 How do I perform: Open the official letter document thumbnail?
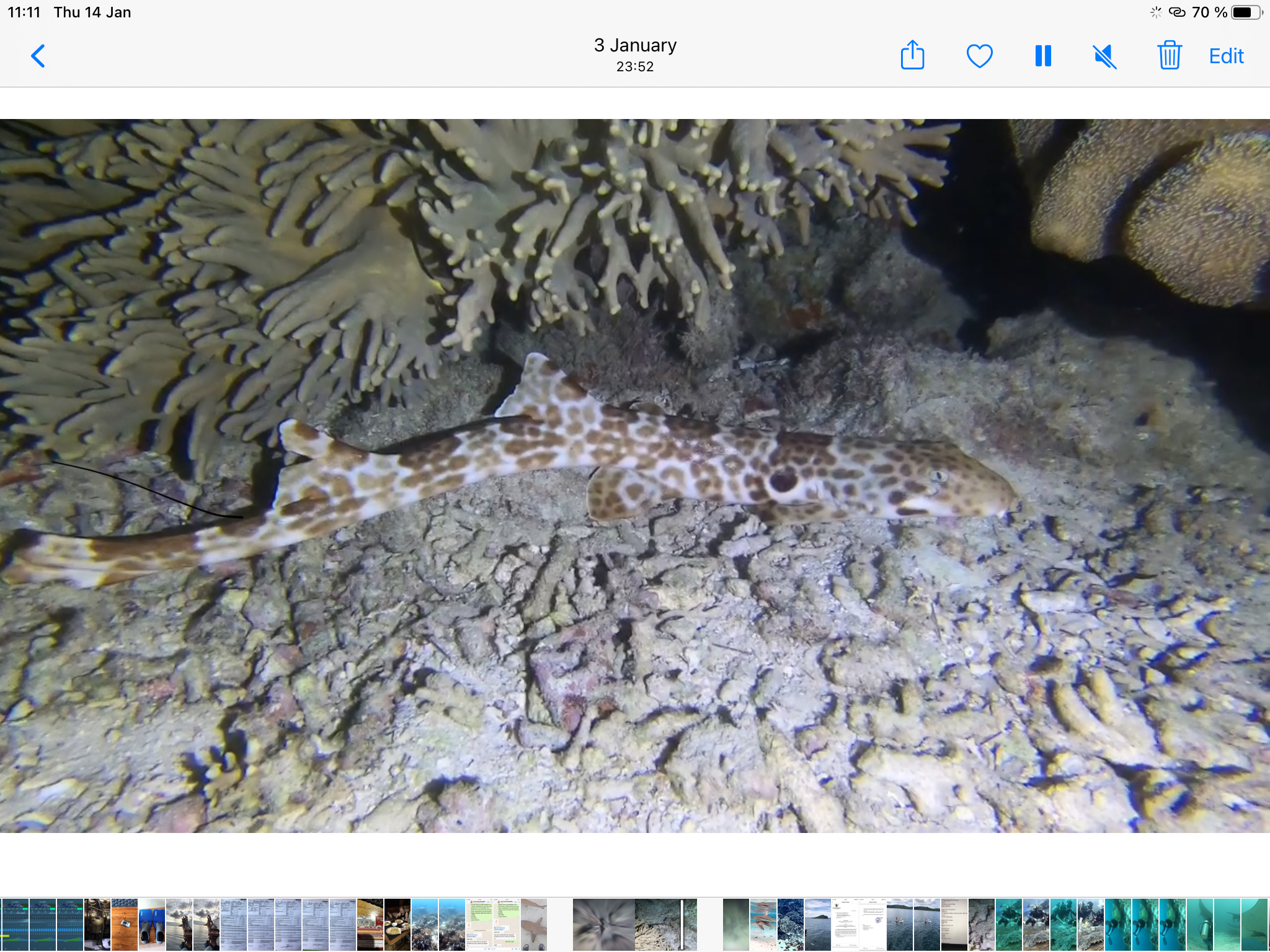845,924
